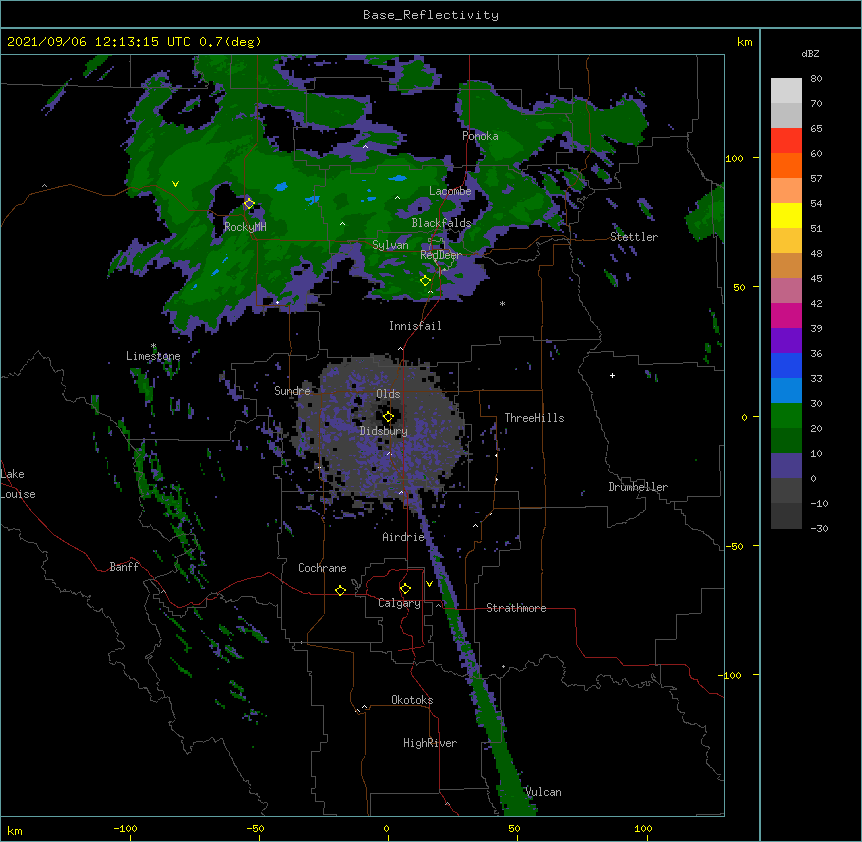Select the yellow diamond marker above Calgary label
The image size is (862, 842).
coord(405,589)
